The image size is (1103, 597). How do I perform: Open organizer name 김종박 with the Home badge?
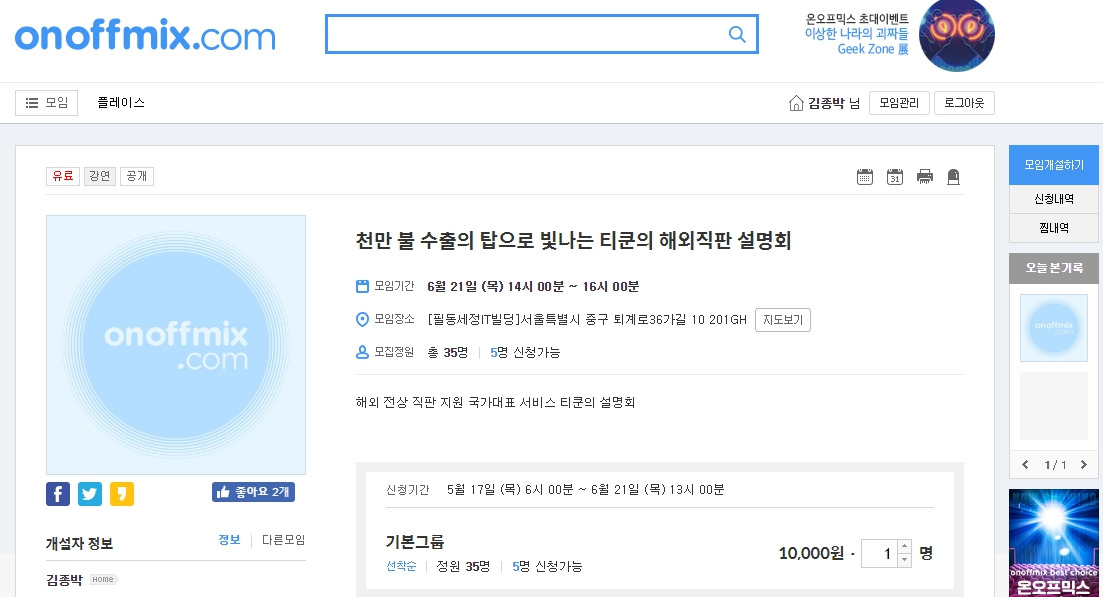64,580
